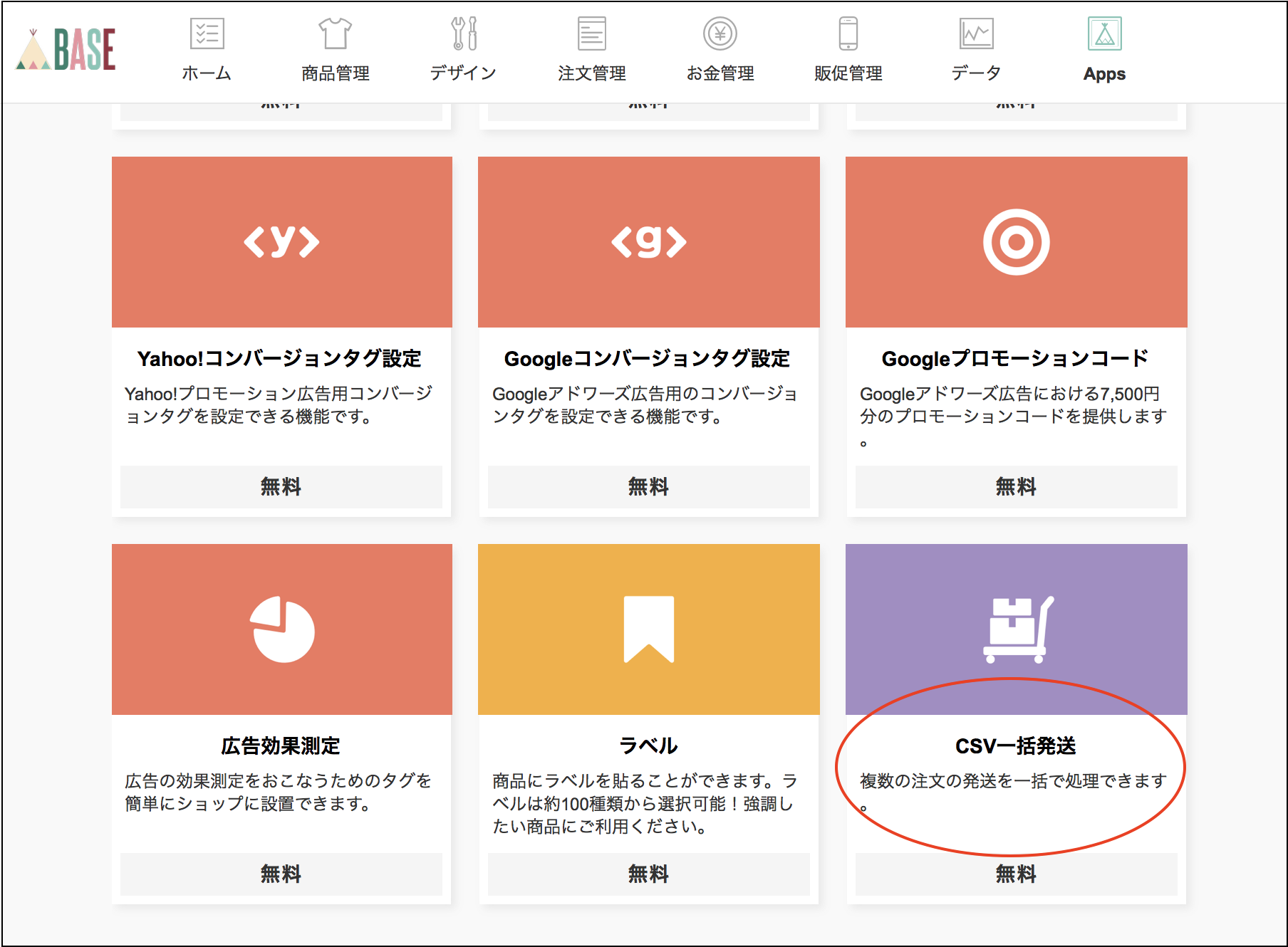Open the 販促管理 phone icon
The width and height of the screenshot is (1288, 947).
pos(848,33)
